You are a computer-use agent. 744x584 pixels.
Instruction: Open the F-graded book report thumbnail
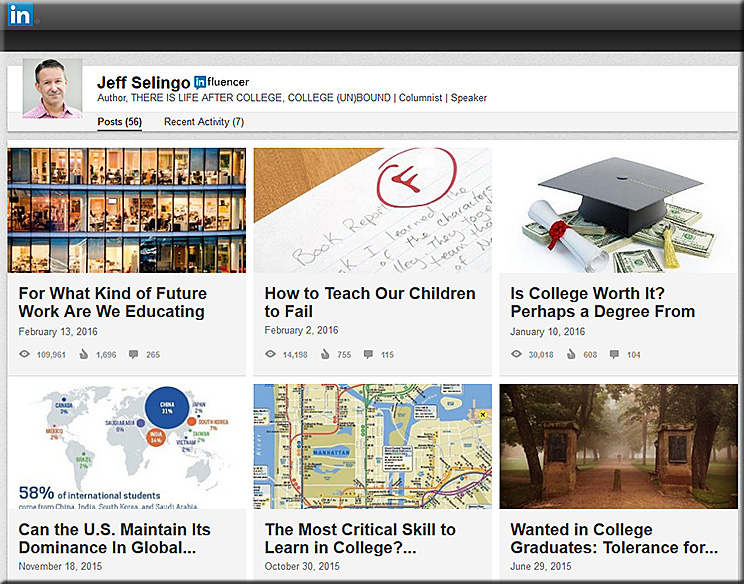tap(372, 210)
